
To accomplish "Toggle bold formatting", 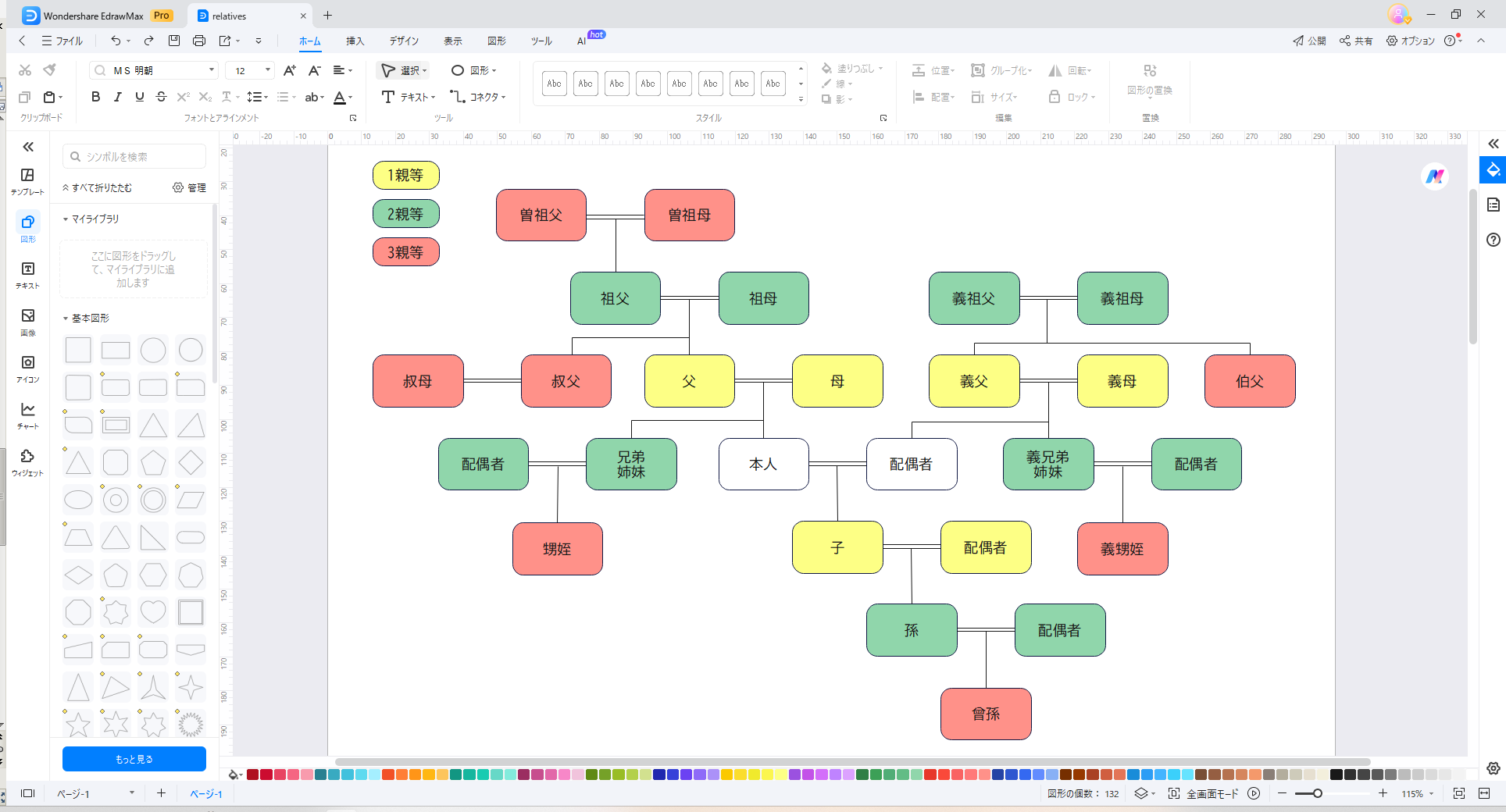I will pos(95,97).
